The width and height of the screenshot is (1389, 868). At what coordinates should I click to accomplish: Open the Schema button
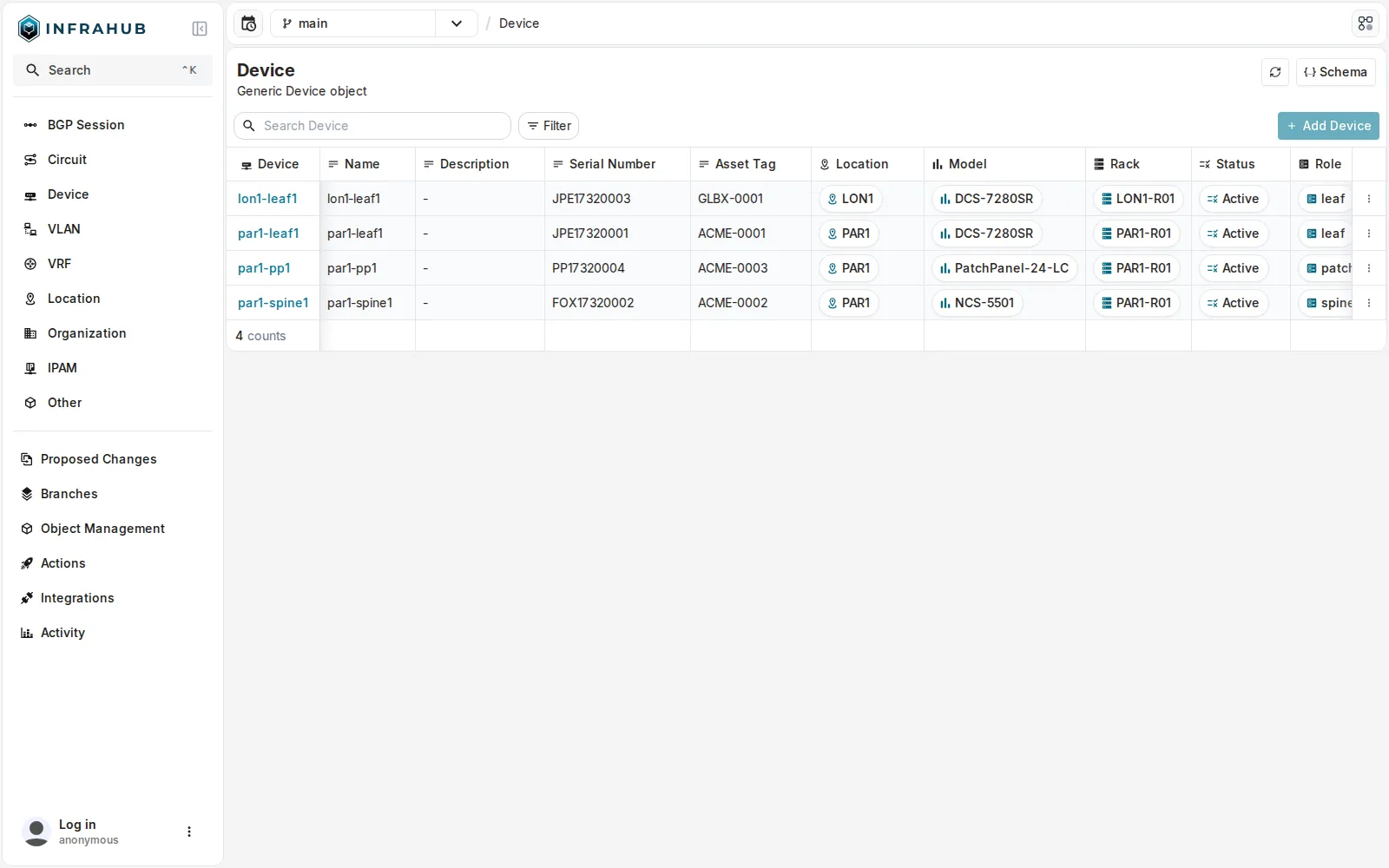1336,72
